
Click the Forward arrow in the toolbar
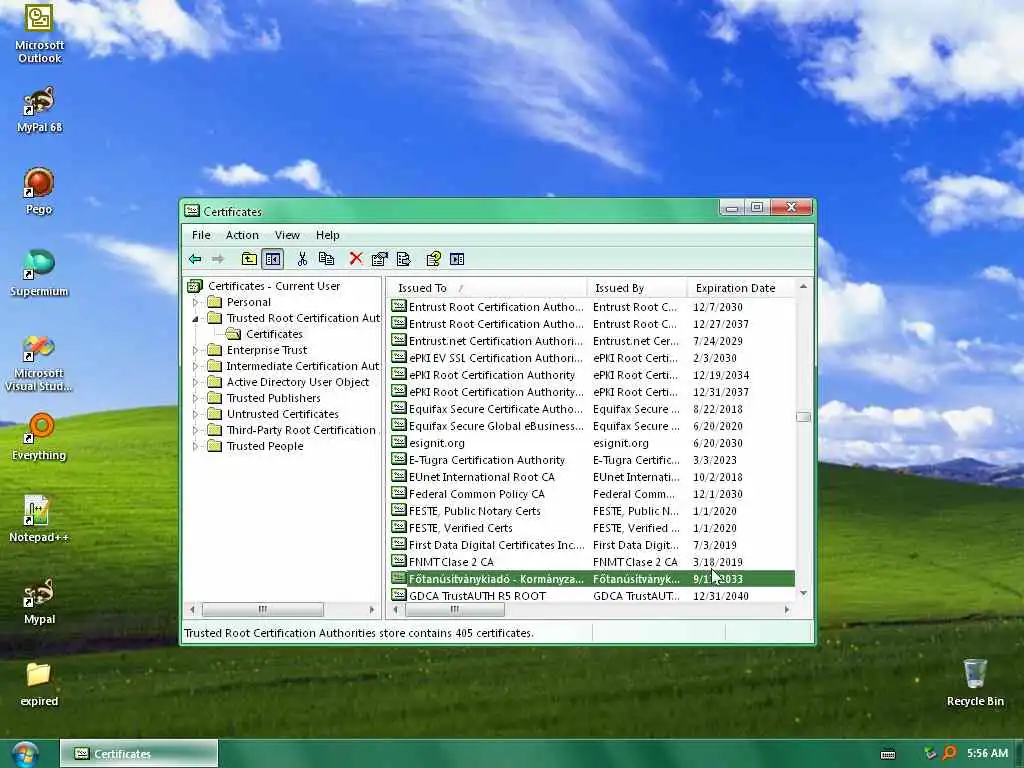tap(217, 259)
